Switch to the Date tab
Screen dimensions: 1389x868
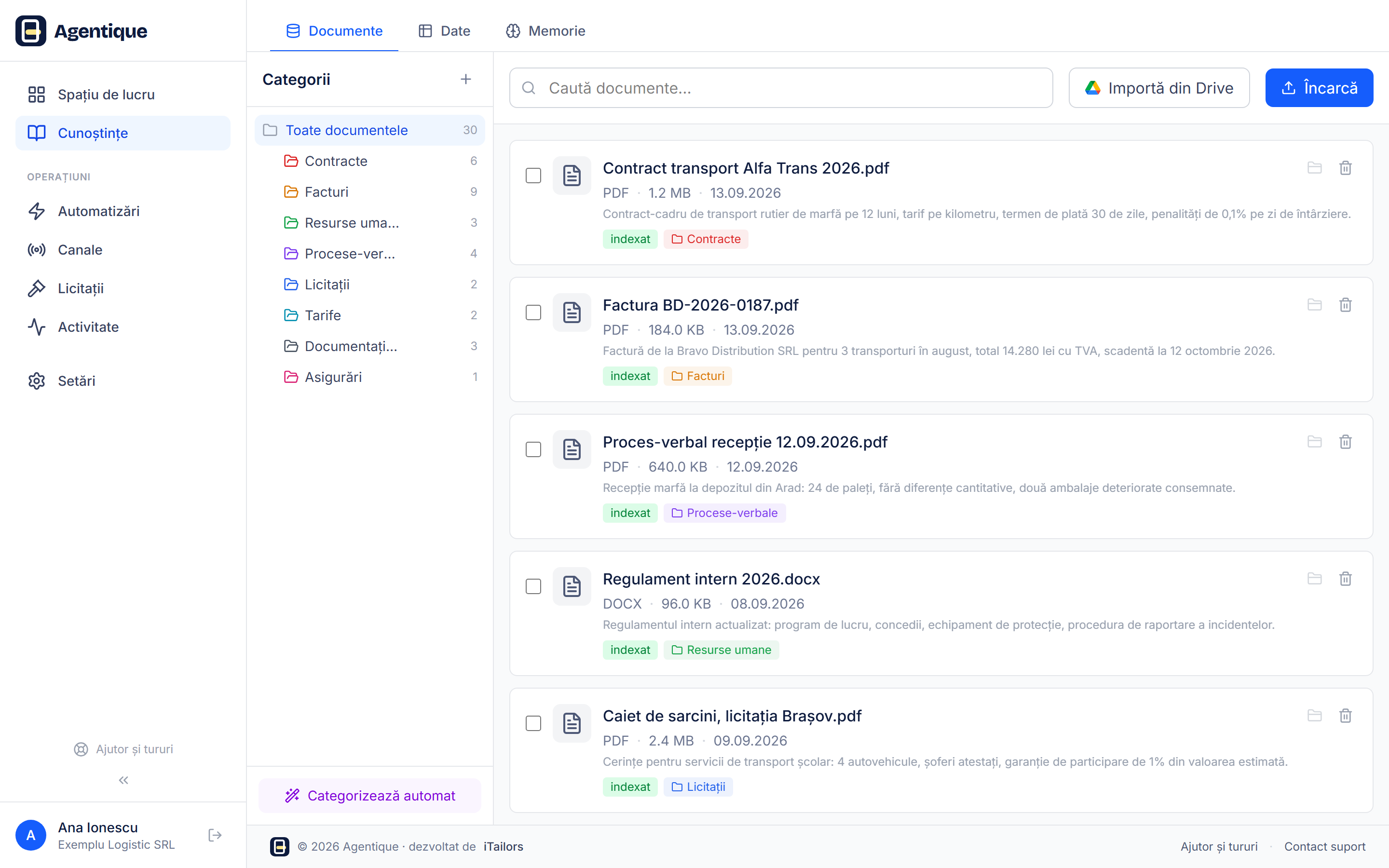[444, 31]
